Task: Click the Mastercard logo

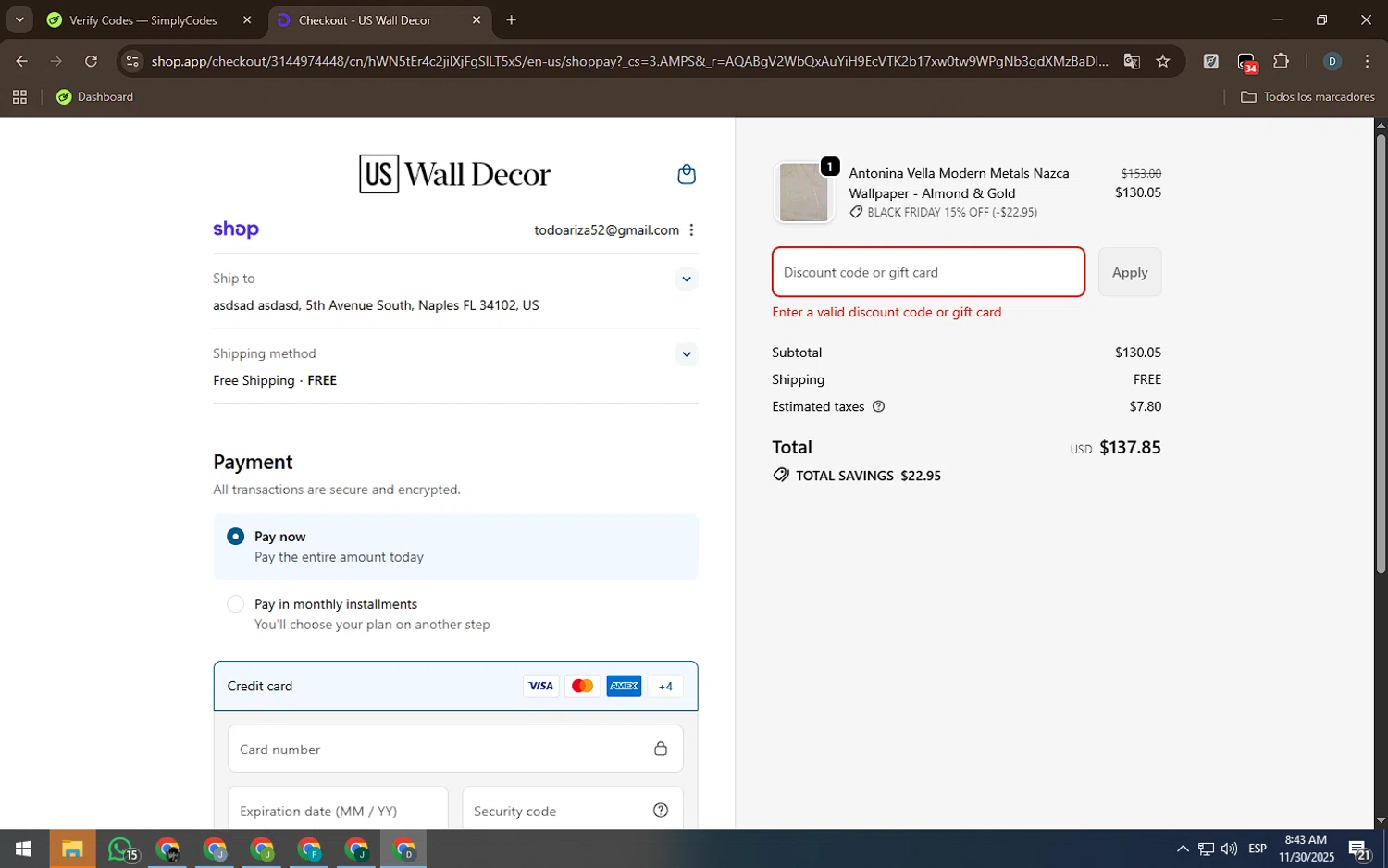Action: tap(582, 686)
